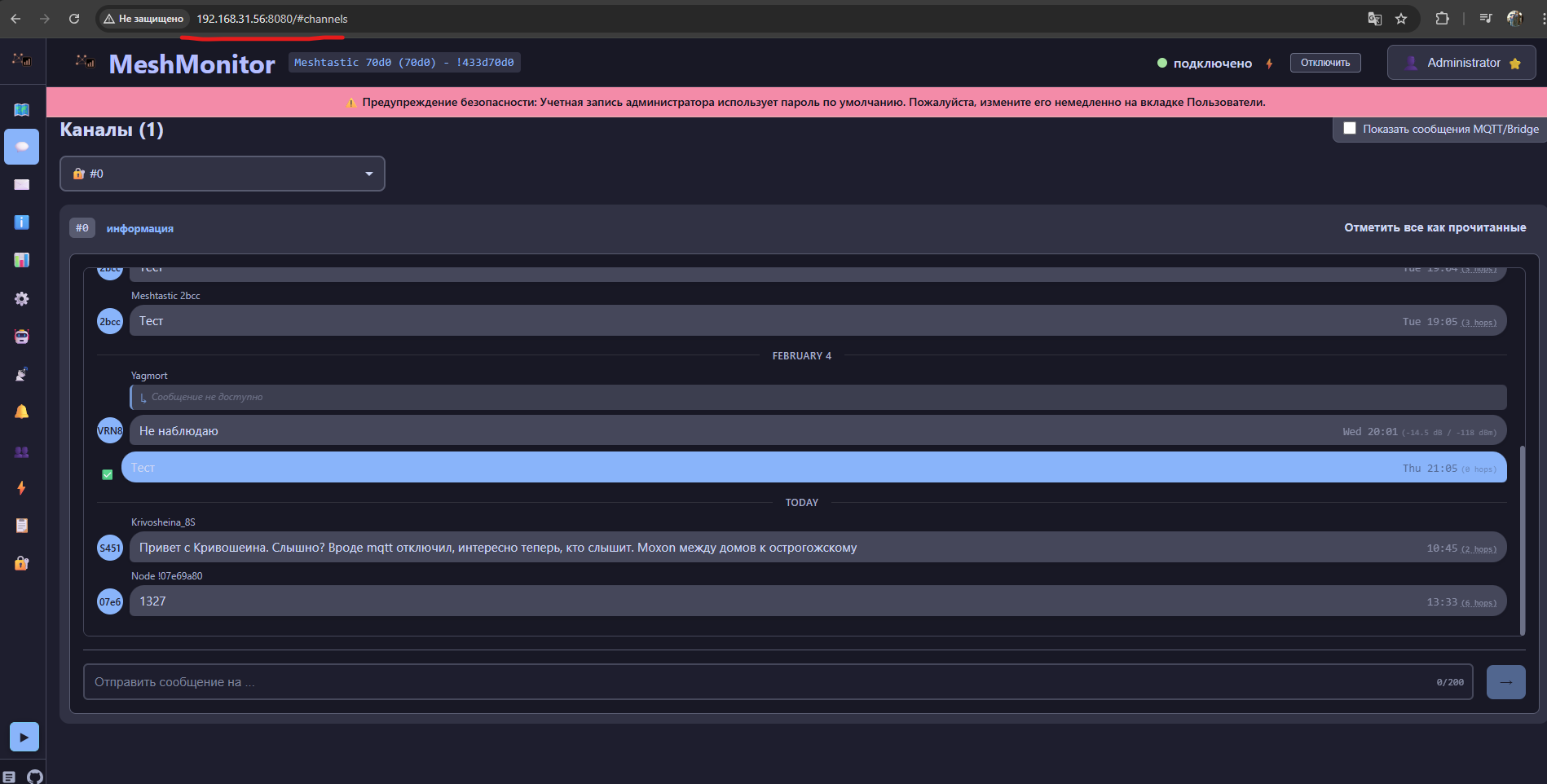Click Отключить to disconnect
Screen dimensions: 1547x784
pos(1324,63)
